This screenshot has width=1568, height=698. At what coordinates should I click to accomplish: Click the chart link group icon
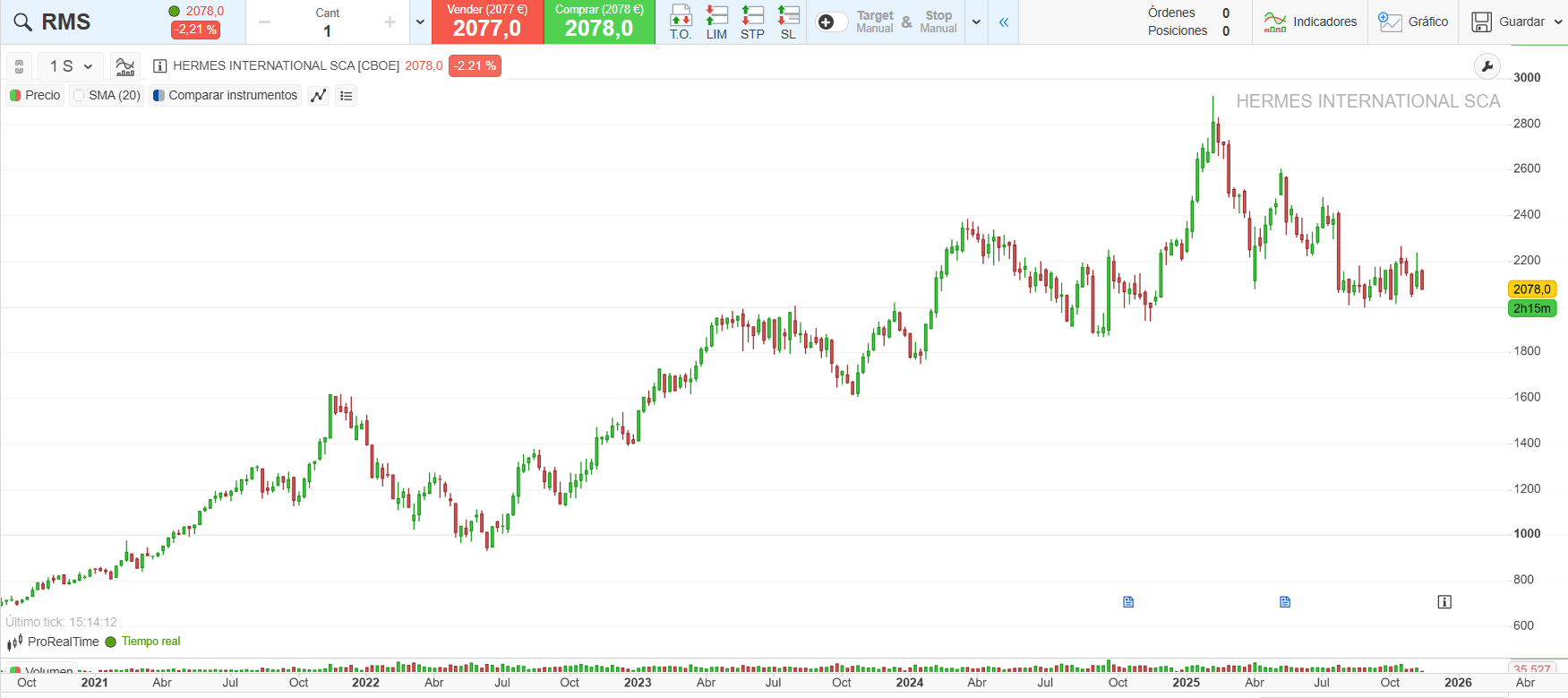19,66
